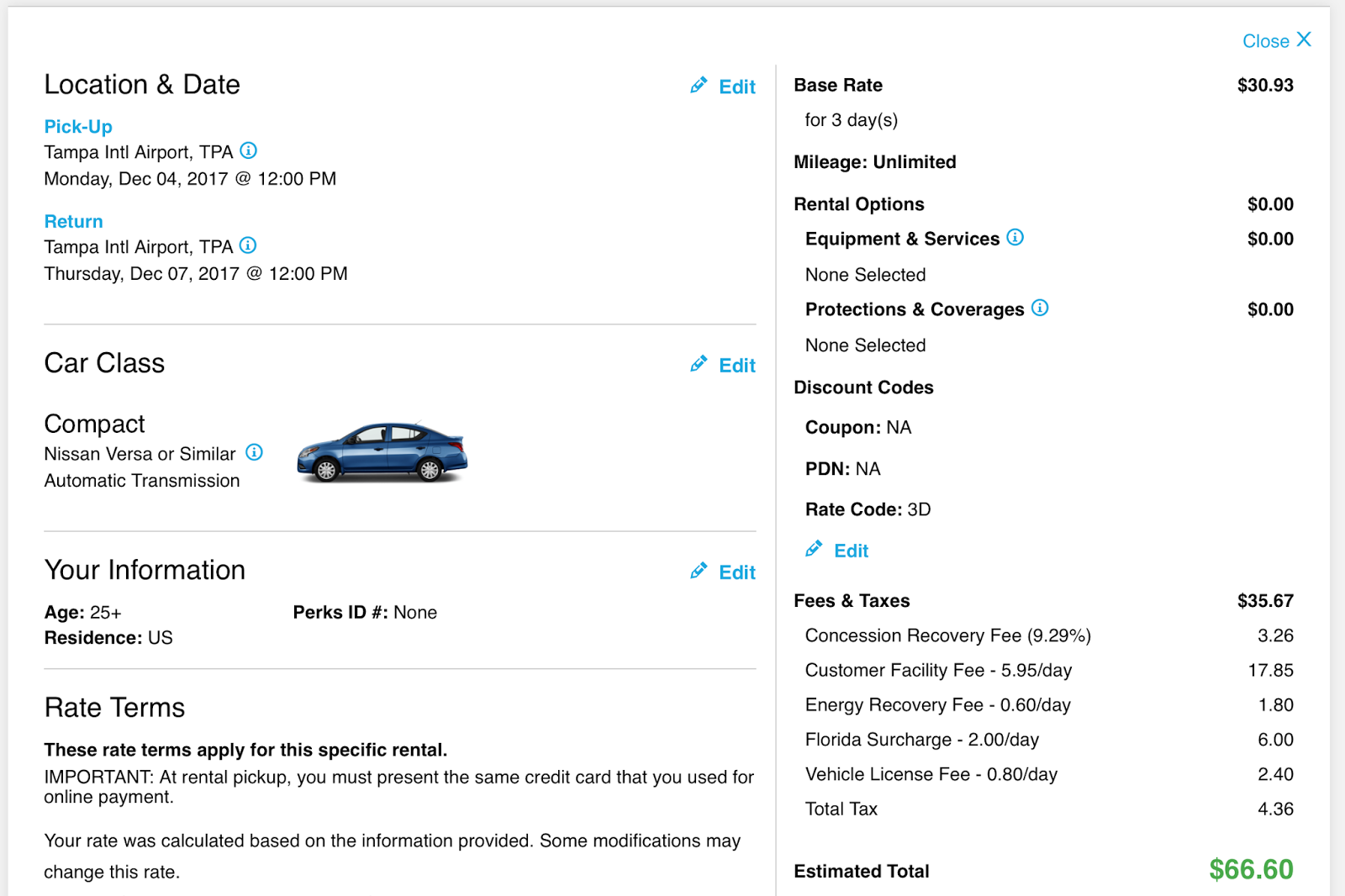Open info icon next to Return Tampa Intl Airport

[248, 245]
